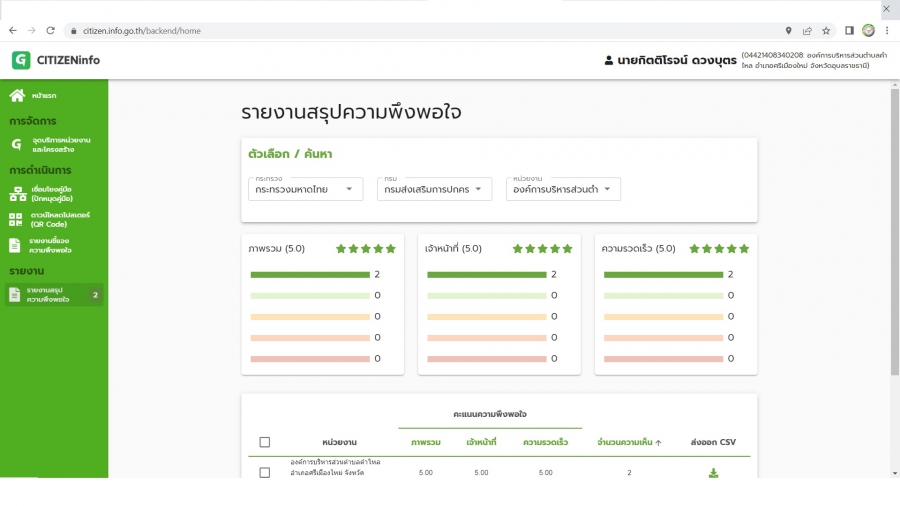Open the กรม dropdown showing กรมส่งเสริมการปกคร
900x506 pixels.
click(x=435, y=189)
